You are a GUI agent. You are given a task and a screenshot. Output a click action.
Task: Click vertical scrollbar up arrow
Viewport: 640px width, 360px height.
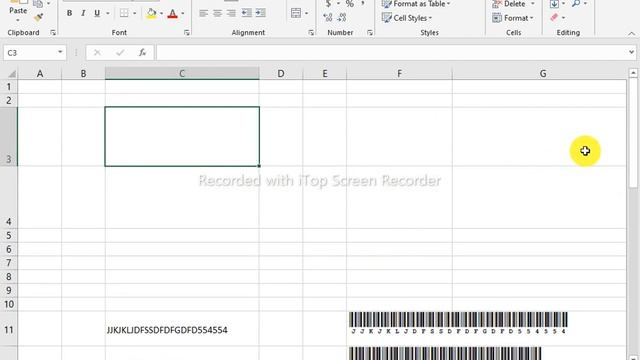pyautogui.click(x=633, y=73)
